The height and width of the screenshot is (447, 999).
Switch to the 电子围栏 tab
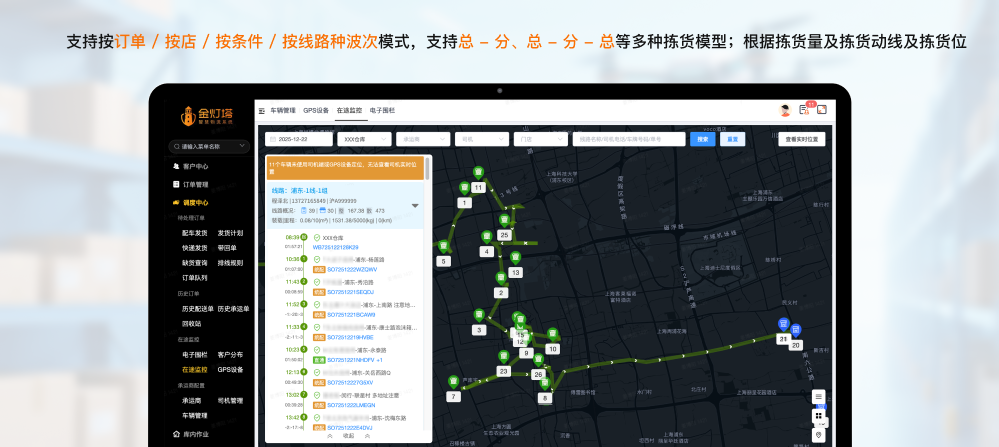pos(382,110)
